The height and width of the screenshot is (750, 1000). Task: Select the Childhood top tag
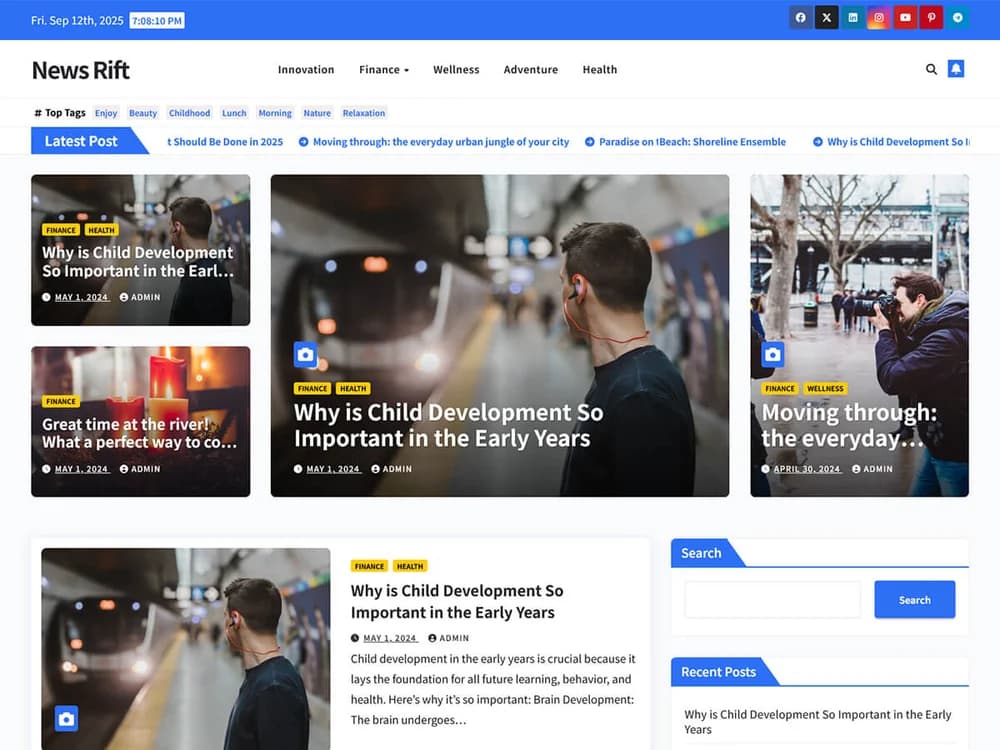click(x=189, y=113)
